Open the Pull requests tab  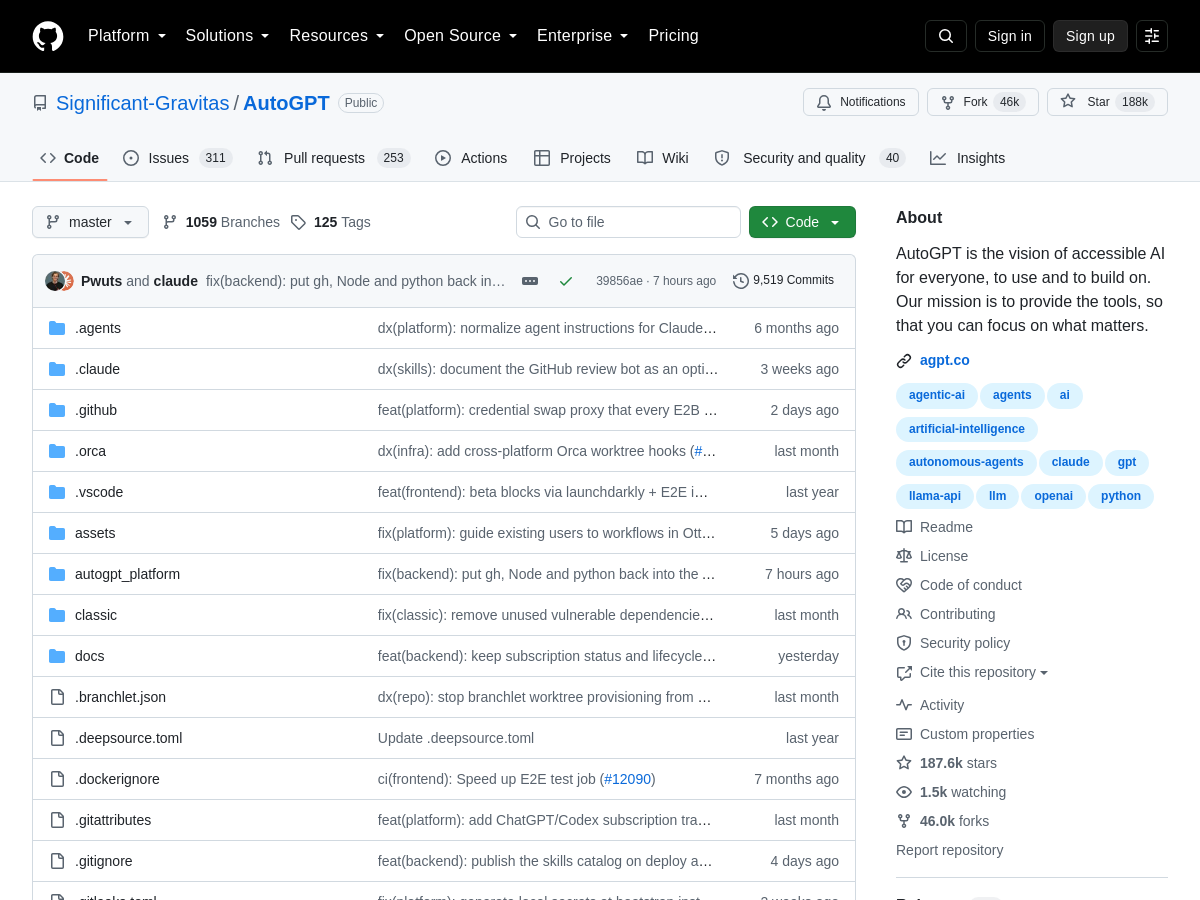click(x=333, y=158)
